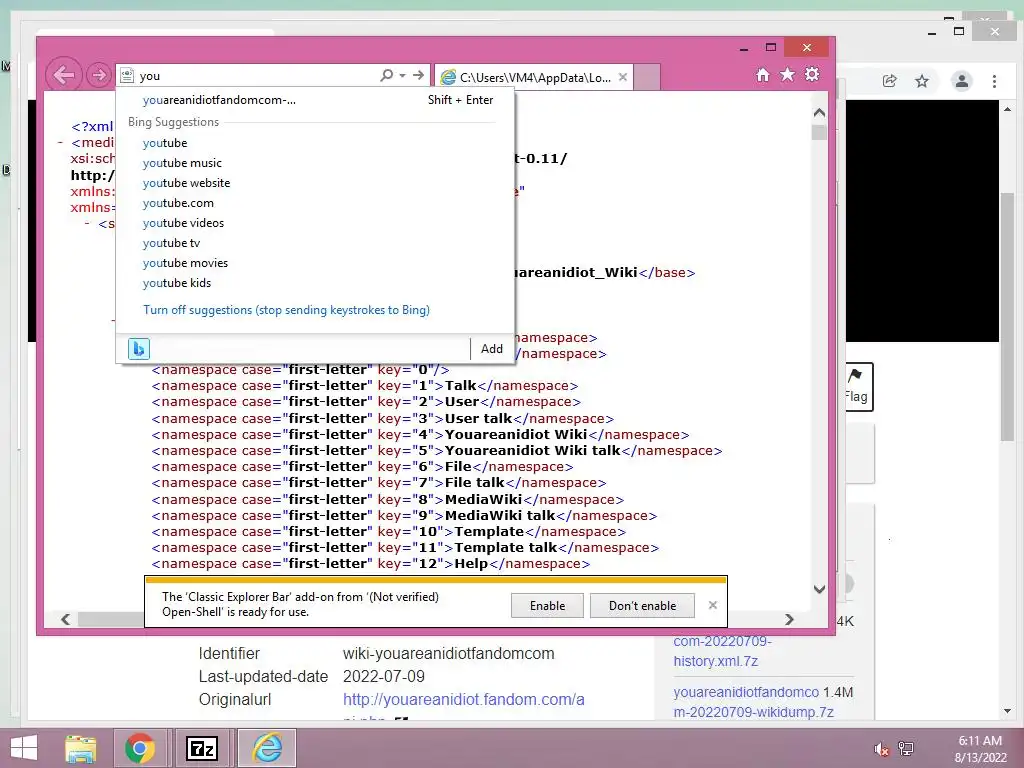Open the Windows Start button
Screen dimensions: 1024x768
pos(24,748)
